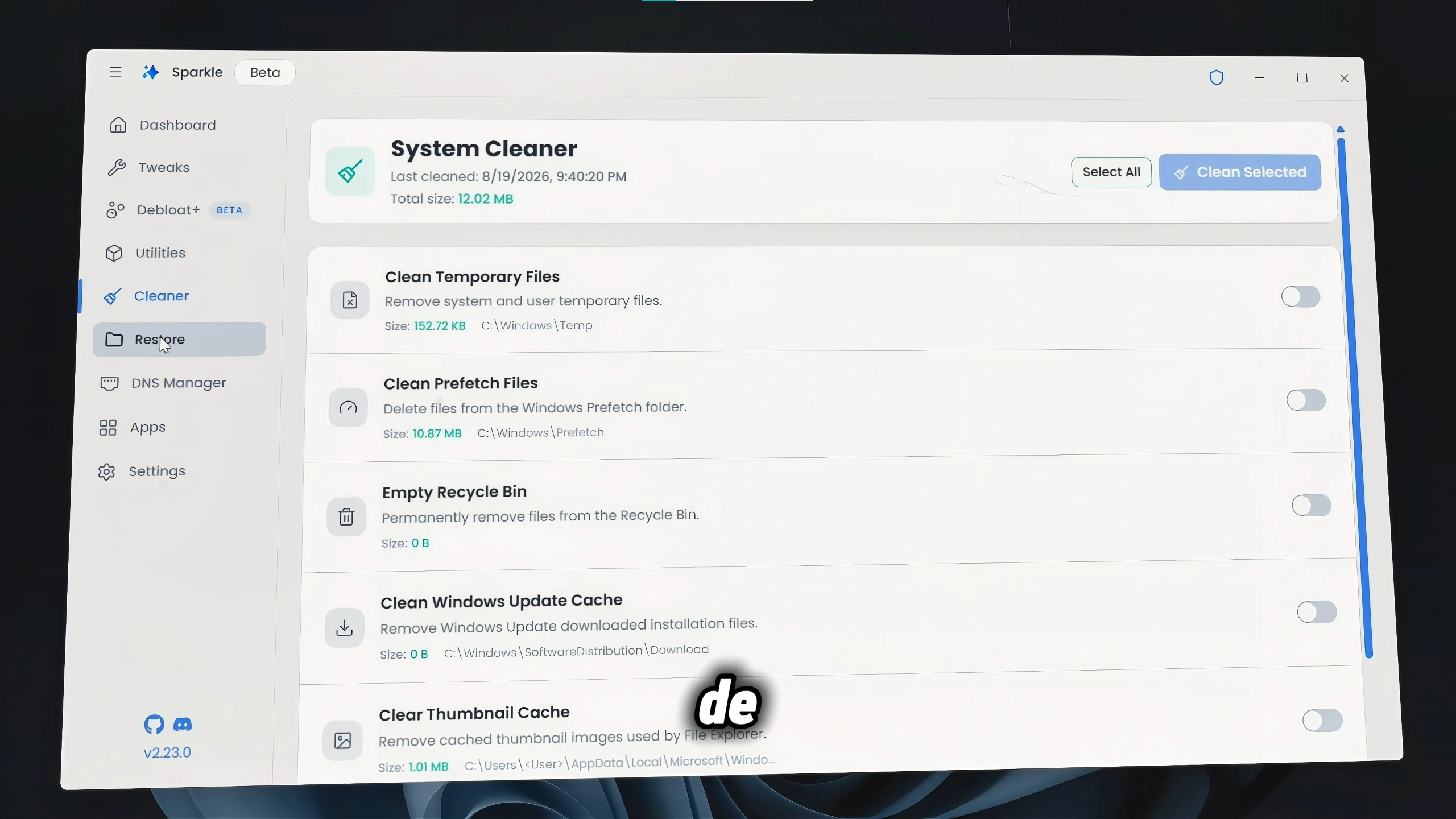Click the 152.72 KB size value
Screen dimensions: 1456x819
[x=440, y=326]
